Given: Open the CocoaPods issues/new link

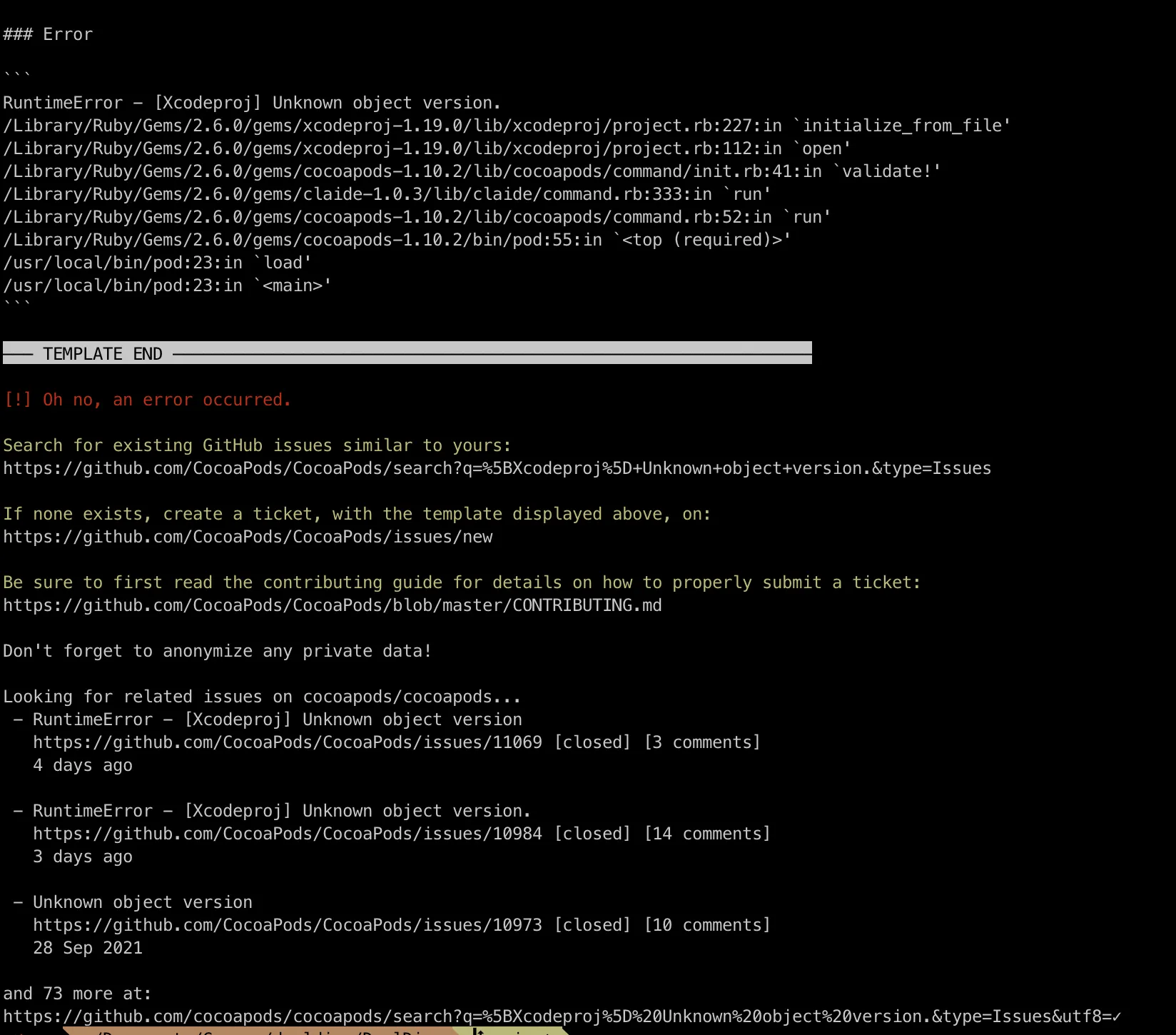Looking at the screenshot, I should click(x=248, y=537).
